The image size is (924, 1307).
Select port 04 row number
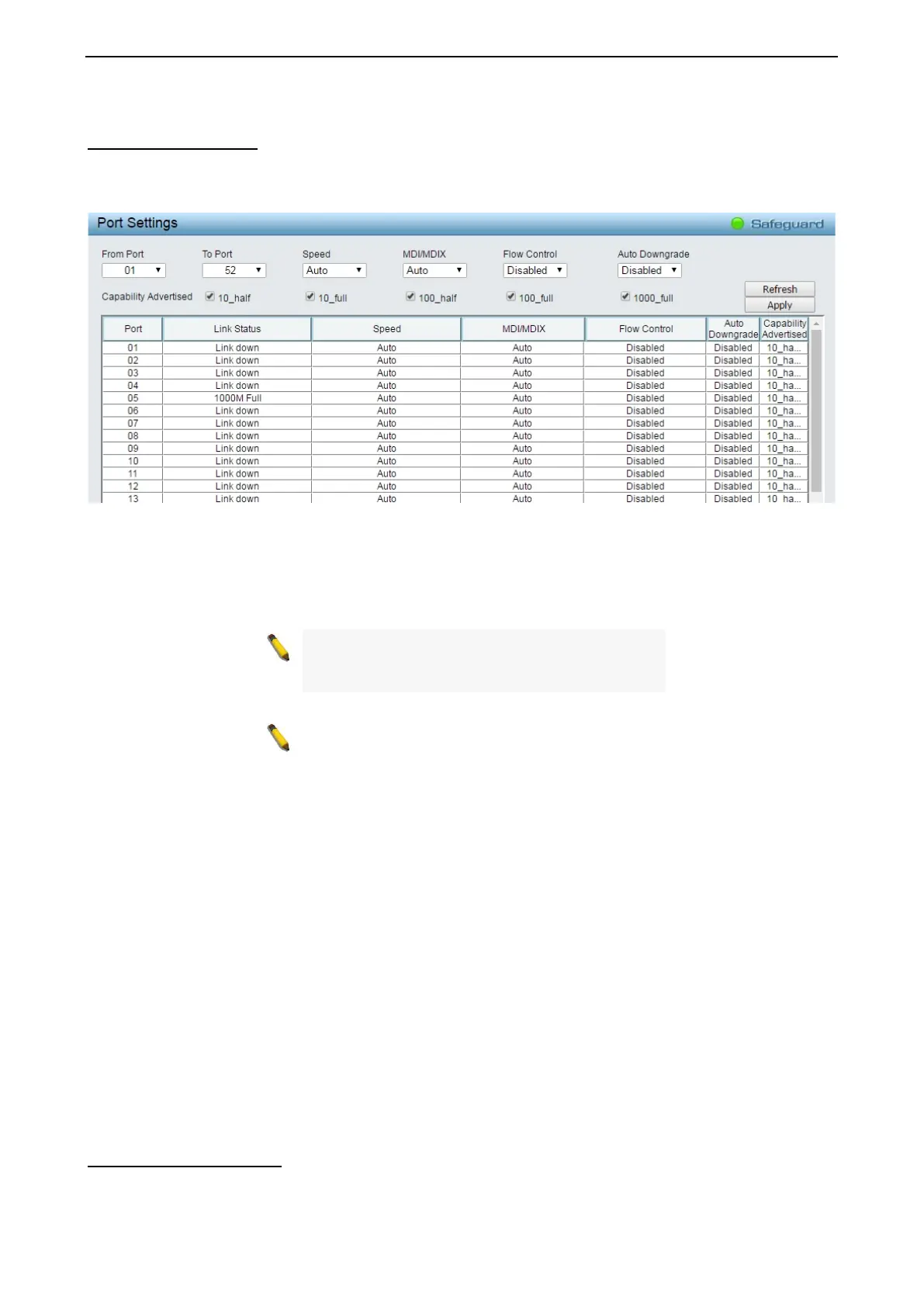tap(133, 386)
